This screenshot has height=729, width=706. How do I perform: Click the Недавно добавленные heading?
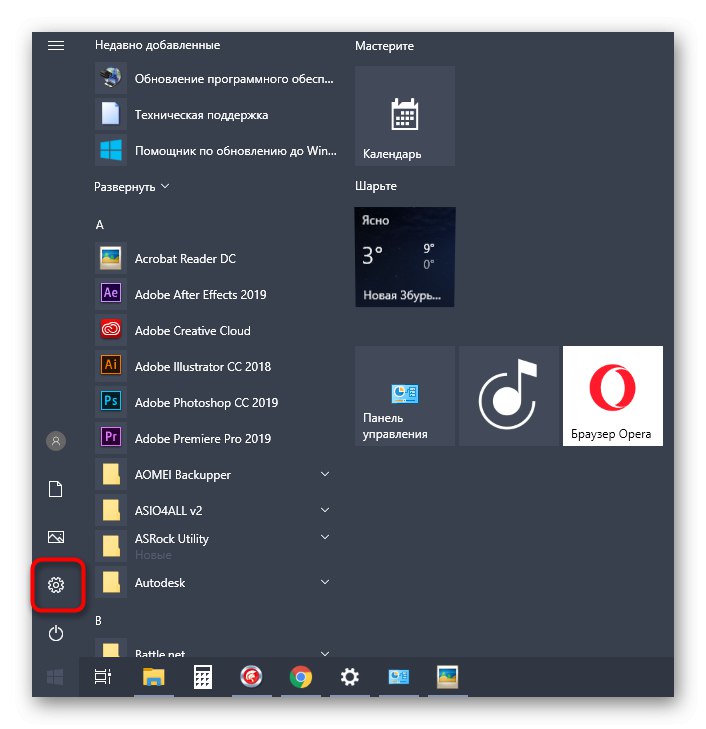click(158, 45)
